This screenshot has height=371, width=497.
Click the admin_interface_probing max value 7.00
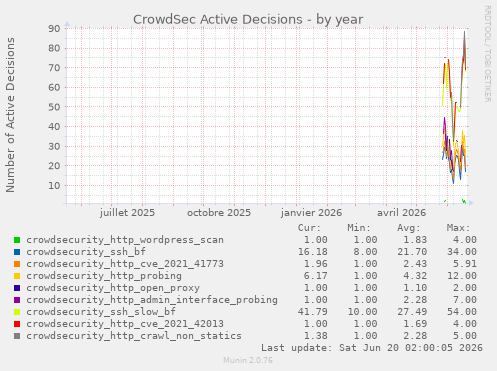[465, 300]
